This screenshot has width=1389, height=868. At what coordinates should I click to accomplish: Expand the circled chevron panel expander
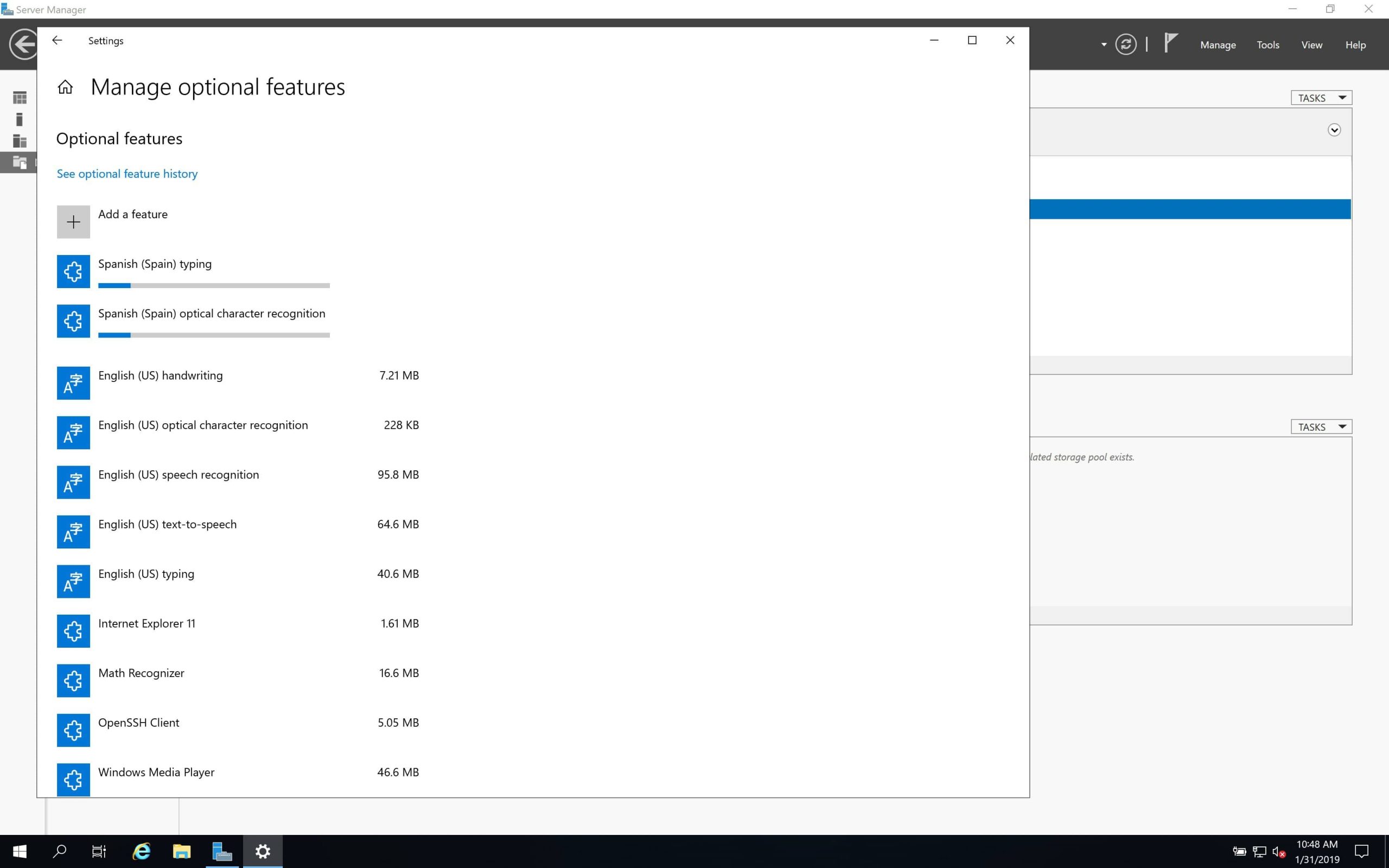[1334, 130]
